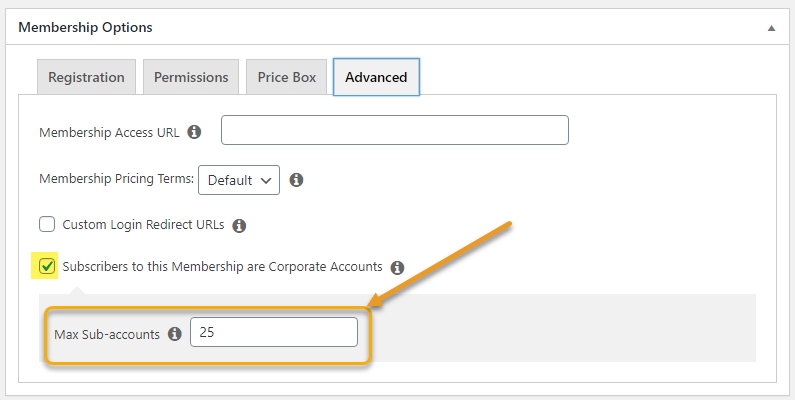This screenshot has width=795, height=400.
Task: Click the info icon beside Max Sub-accounts
Action: coord(175,334)
